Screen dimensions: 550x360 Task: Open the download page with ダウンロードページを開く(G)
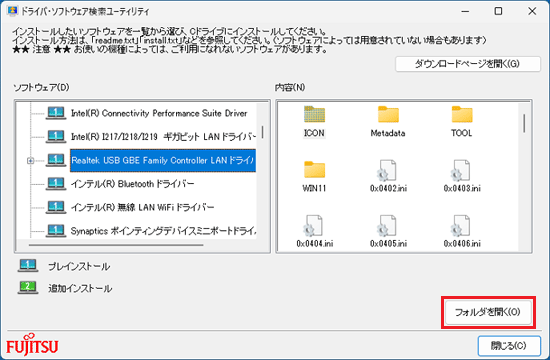(x=468, y=64)
